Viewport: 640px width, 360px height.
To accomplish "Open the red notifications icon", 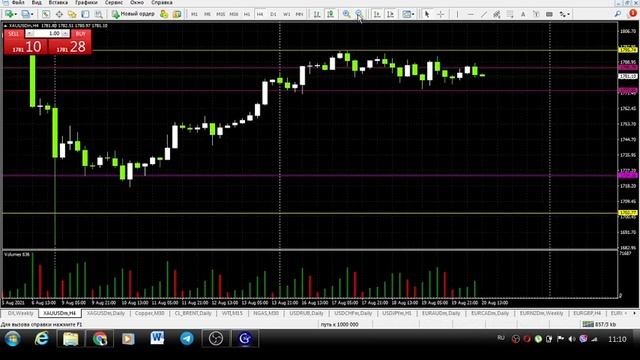I will [x=632, y=13].
